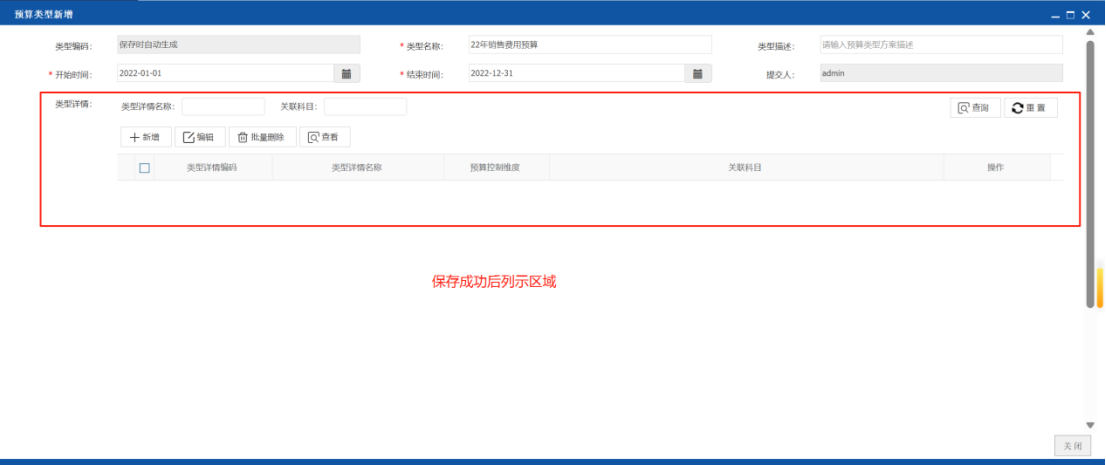Click the scrollbar up arrow

click(1090, 33)
